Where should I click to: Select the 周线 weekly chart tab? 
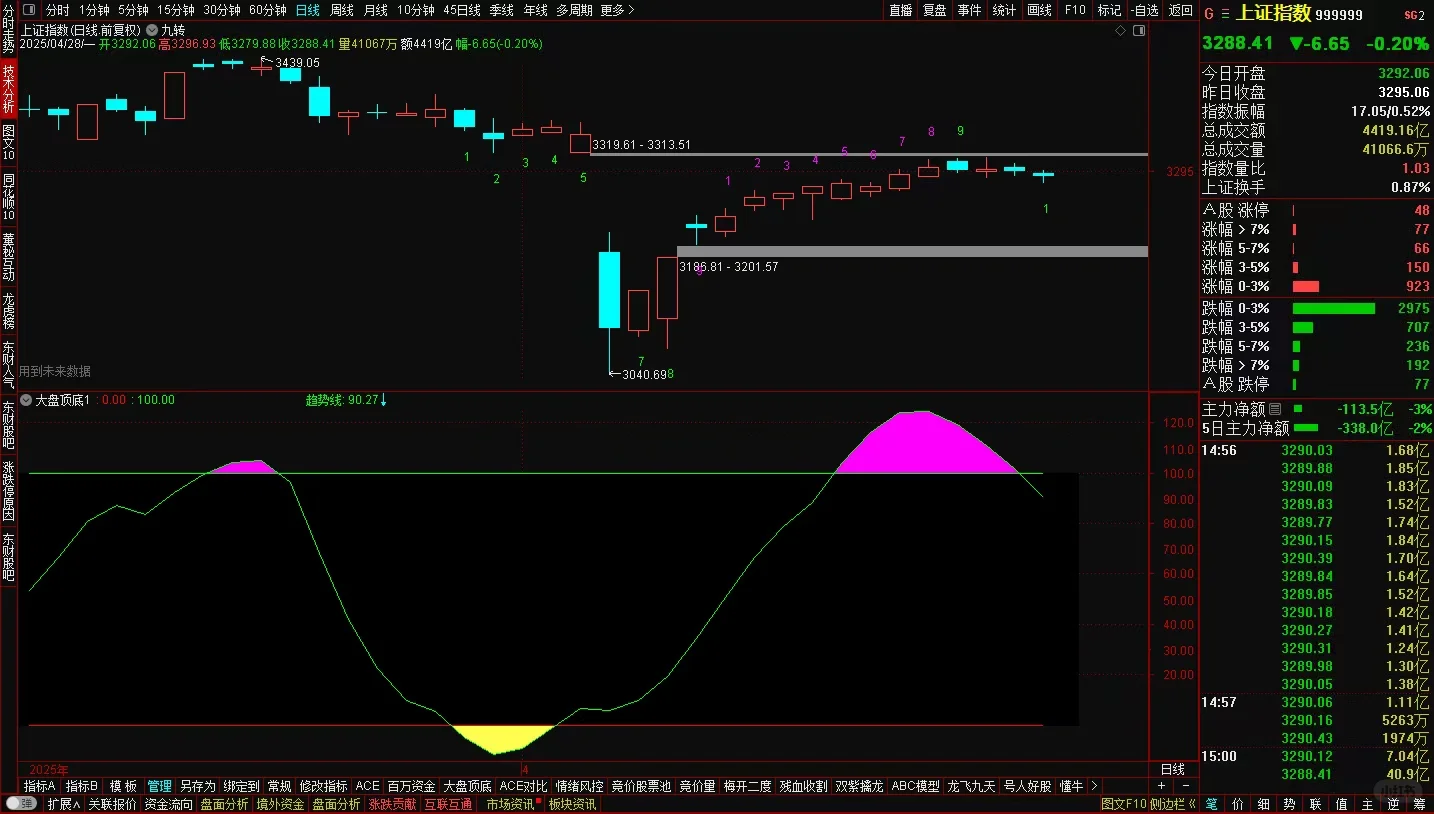(342, 10)
